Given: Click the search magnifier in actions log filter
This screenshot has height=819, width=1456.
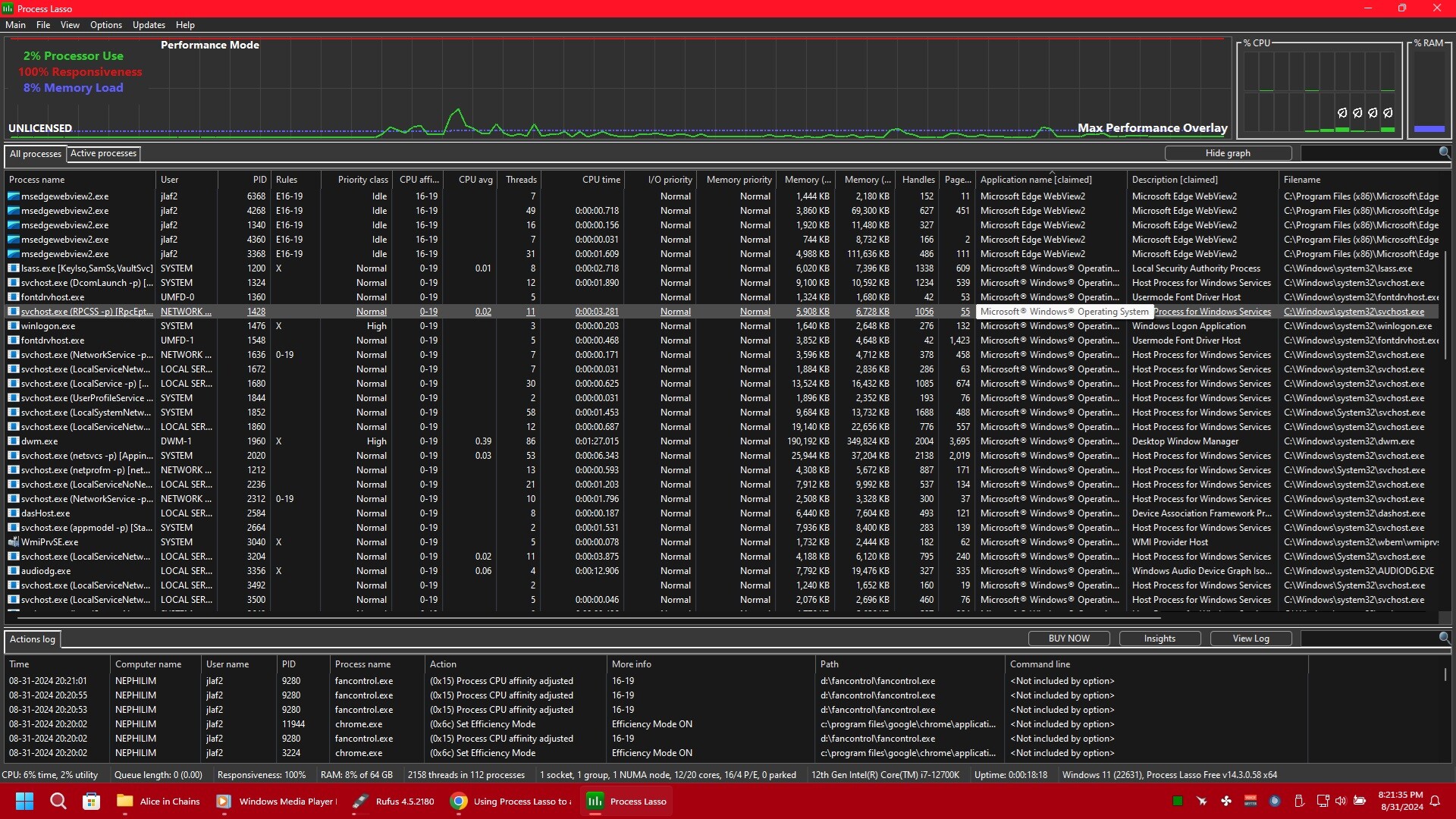Looking at the screenshot, I should coord(1445,639).
